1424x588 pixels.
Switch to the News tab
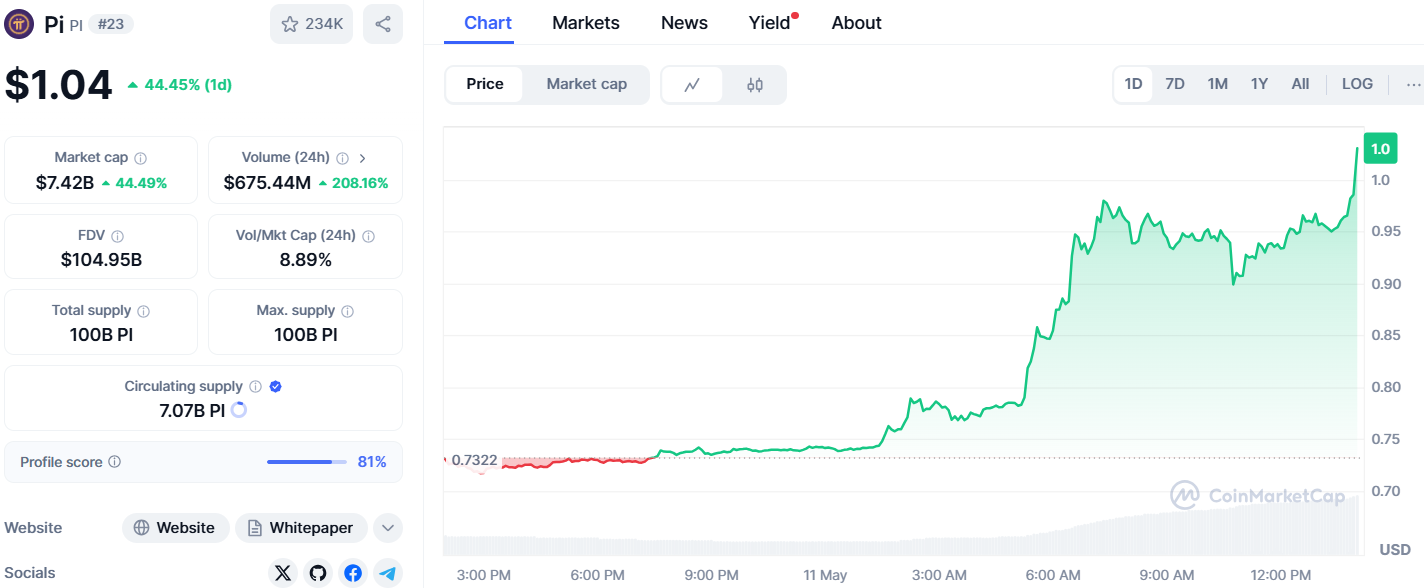pyautogui.click(x=684, y=23)
